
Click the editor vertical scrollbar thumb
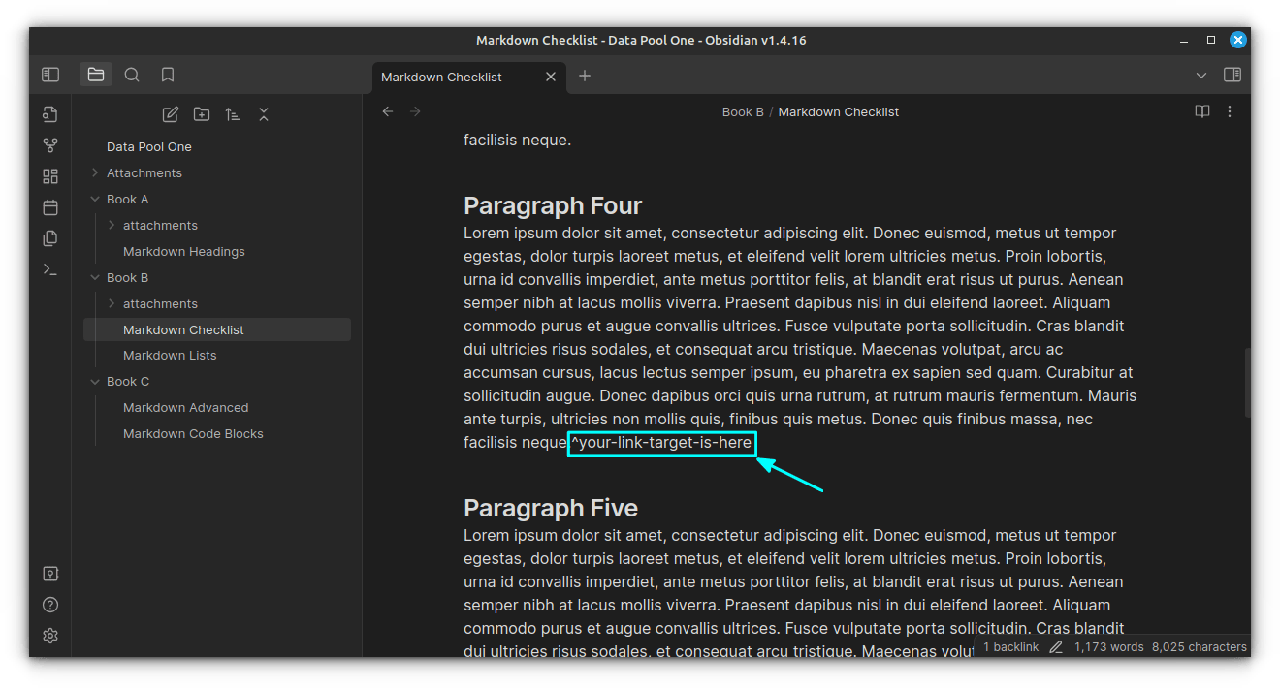[x=1246, y=382]
